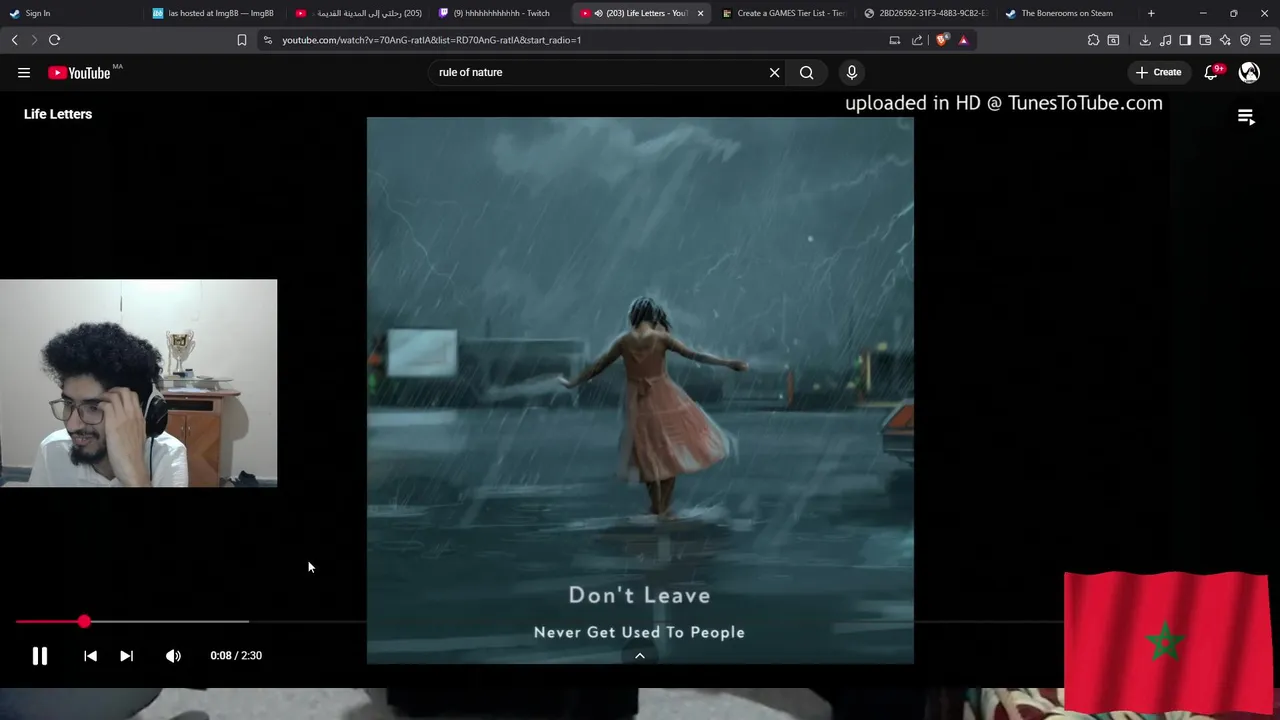Clear the search box with X
1280x720 pixels.
pos(774,72)
